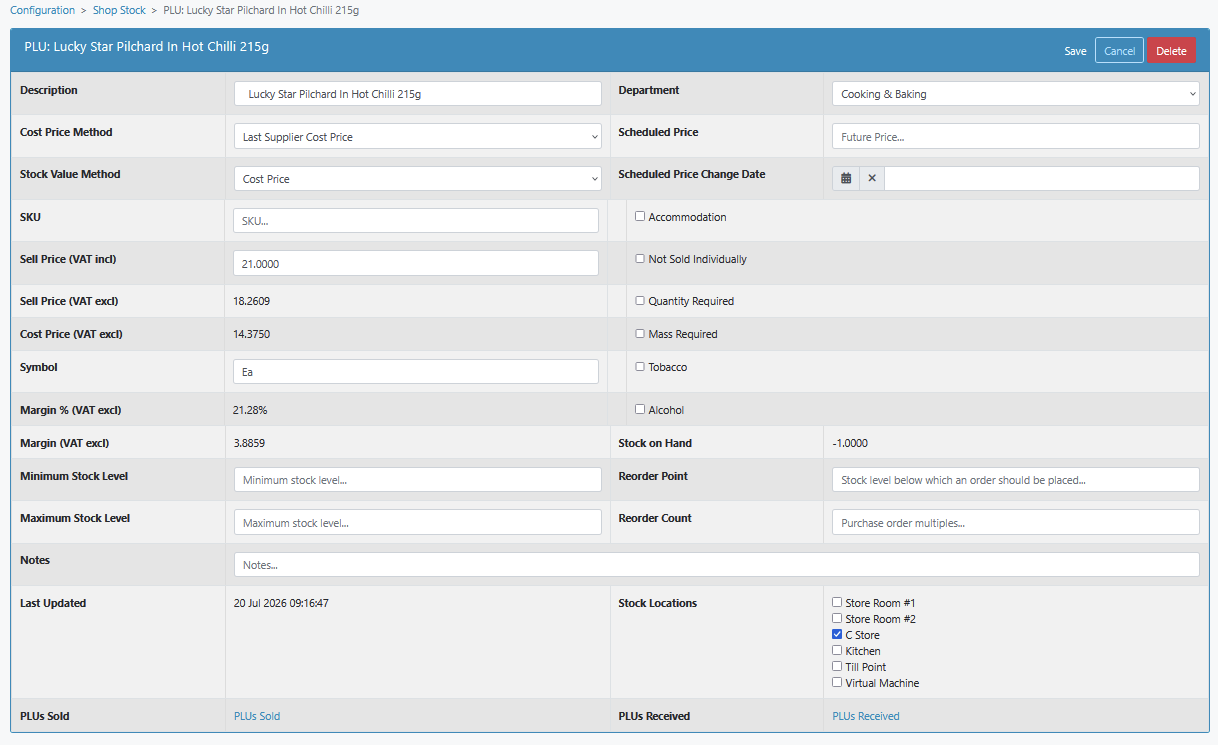
Task: Open the Stock Value Method dropdown
Action: [418, 178]
